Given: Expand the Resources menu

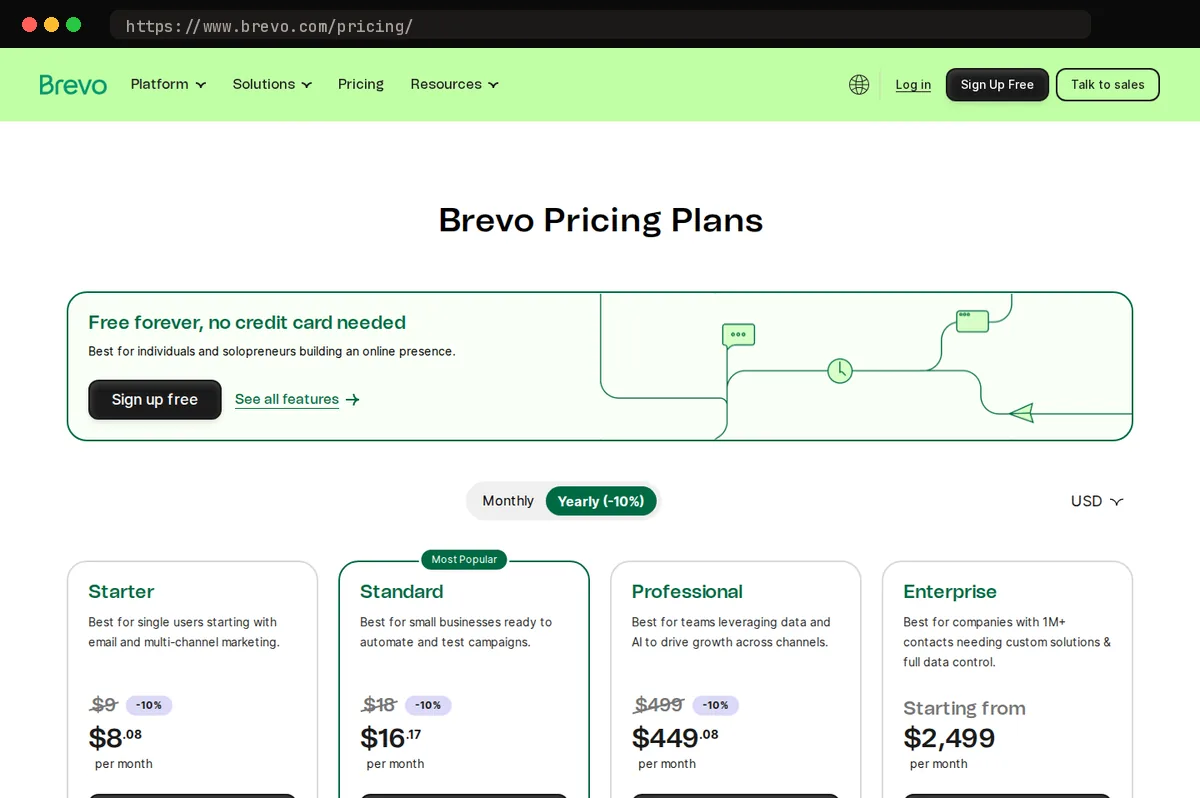Looking at the screenshot, I should 454,84.
